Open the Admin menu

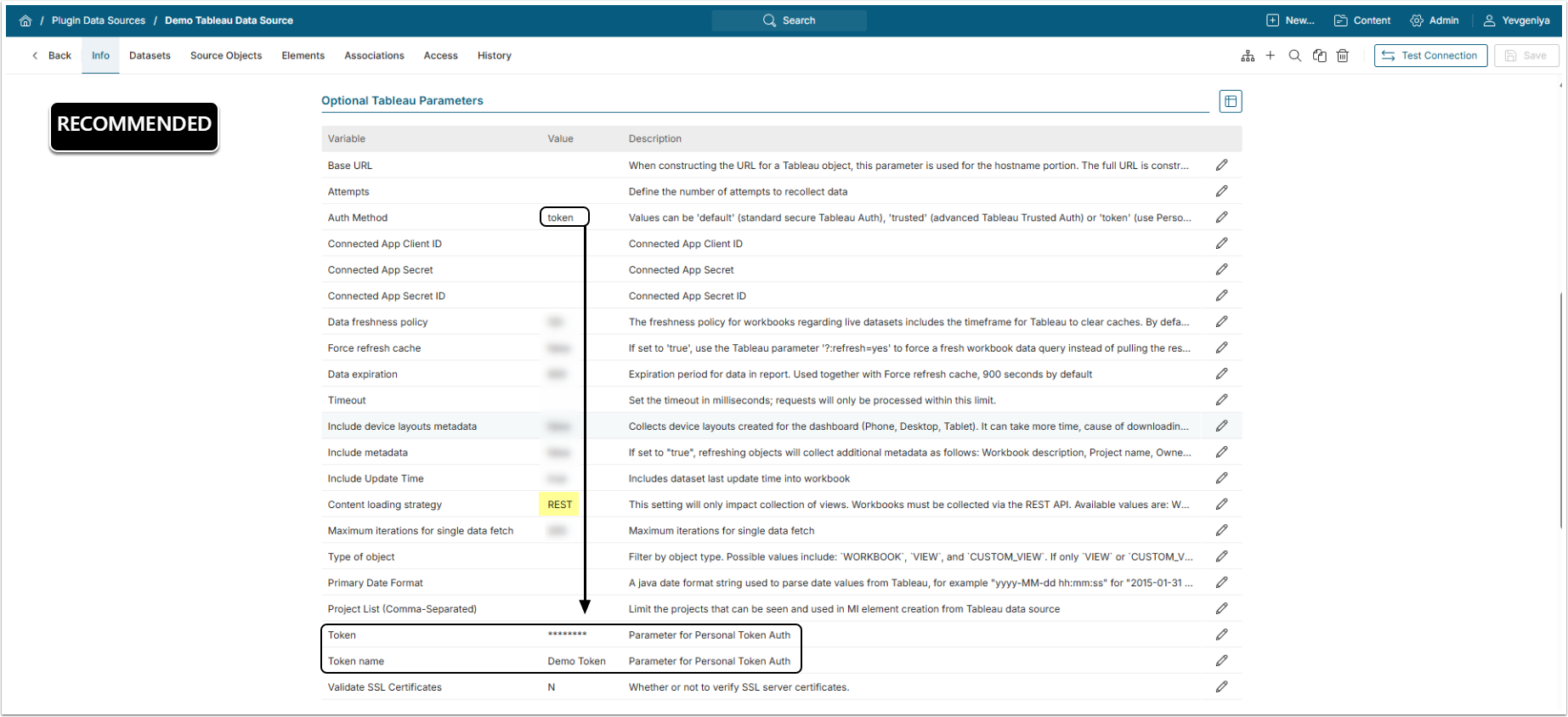click(1435, 20)
